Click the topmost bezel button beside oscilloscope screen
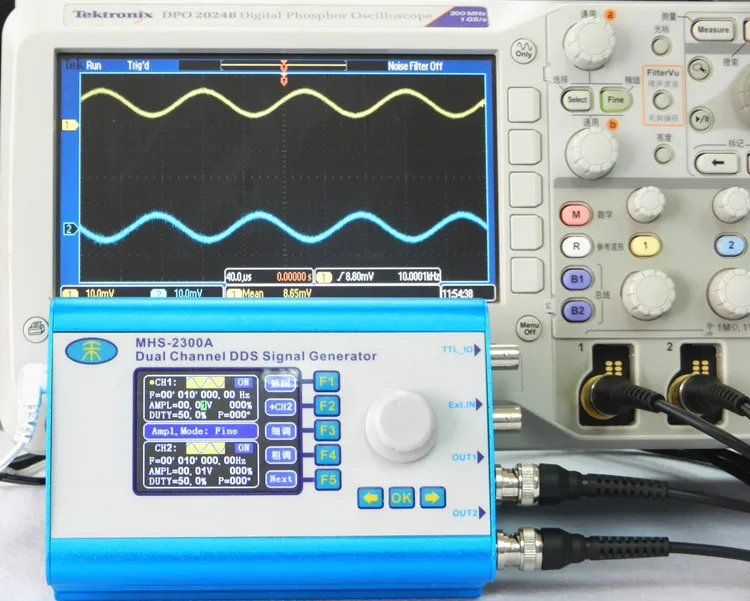Viewport: 750px width, 601px height. point(524,105)
